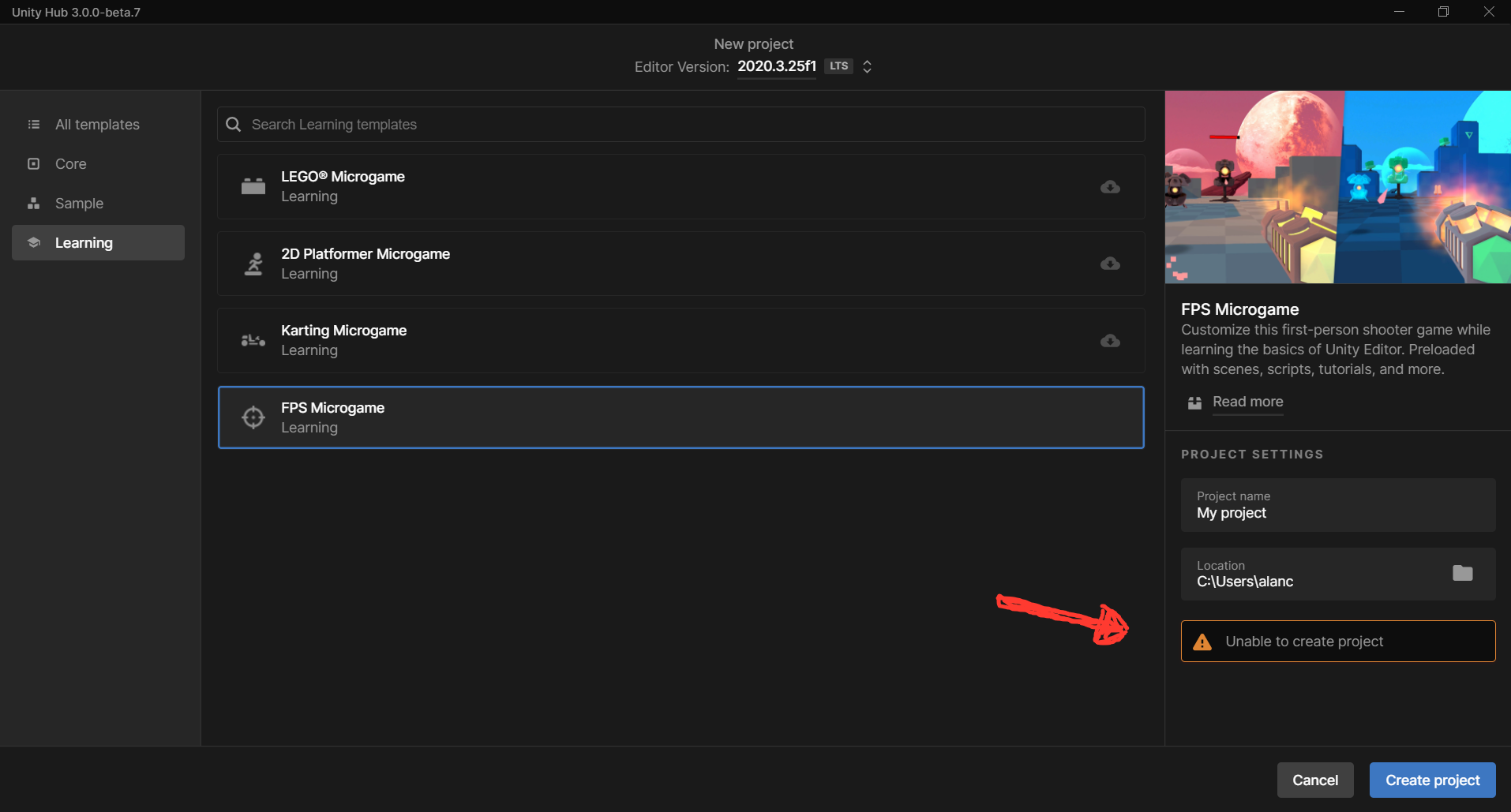Cancel the new project dialog
The height and width of the screenshot is (812, 1511).
tap(1315, 780)
